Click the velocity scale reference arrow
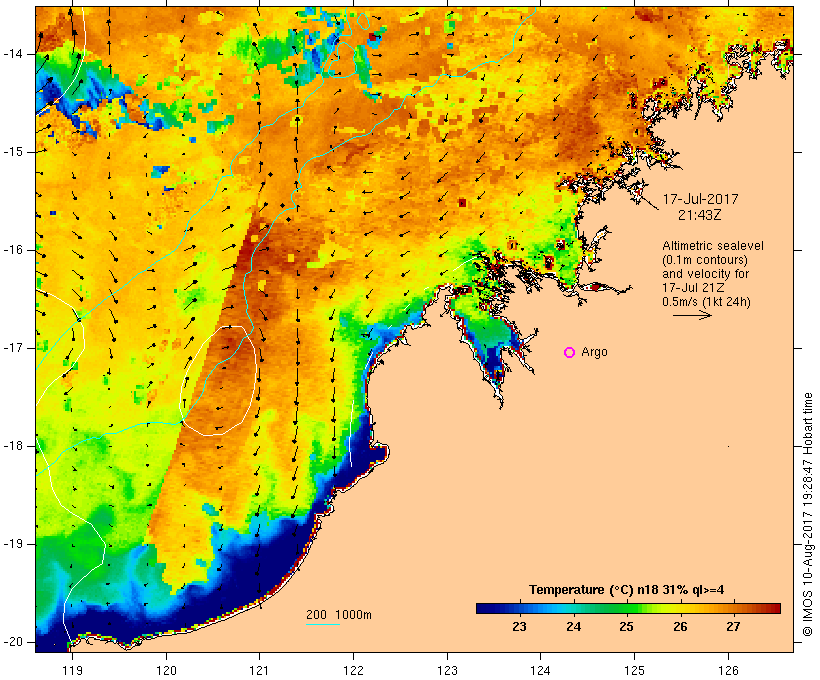Image resolution: width=820 pixels, height=680 pixels. point(692,315)
